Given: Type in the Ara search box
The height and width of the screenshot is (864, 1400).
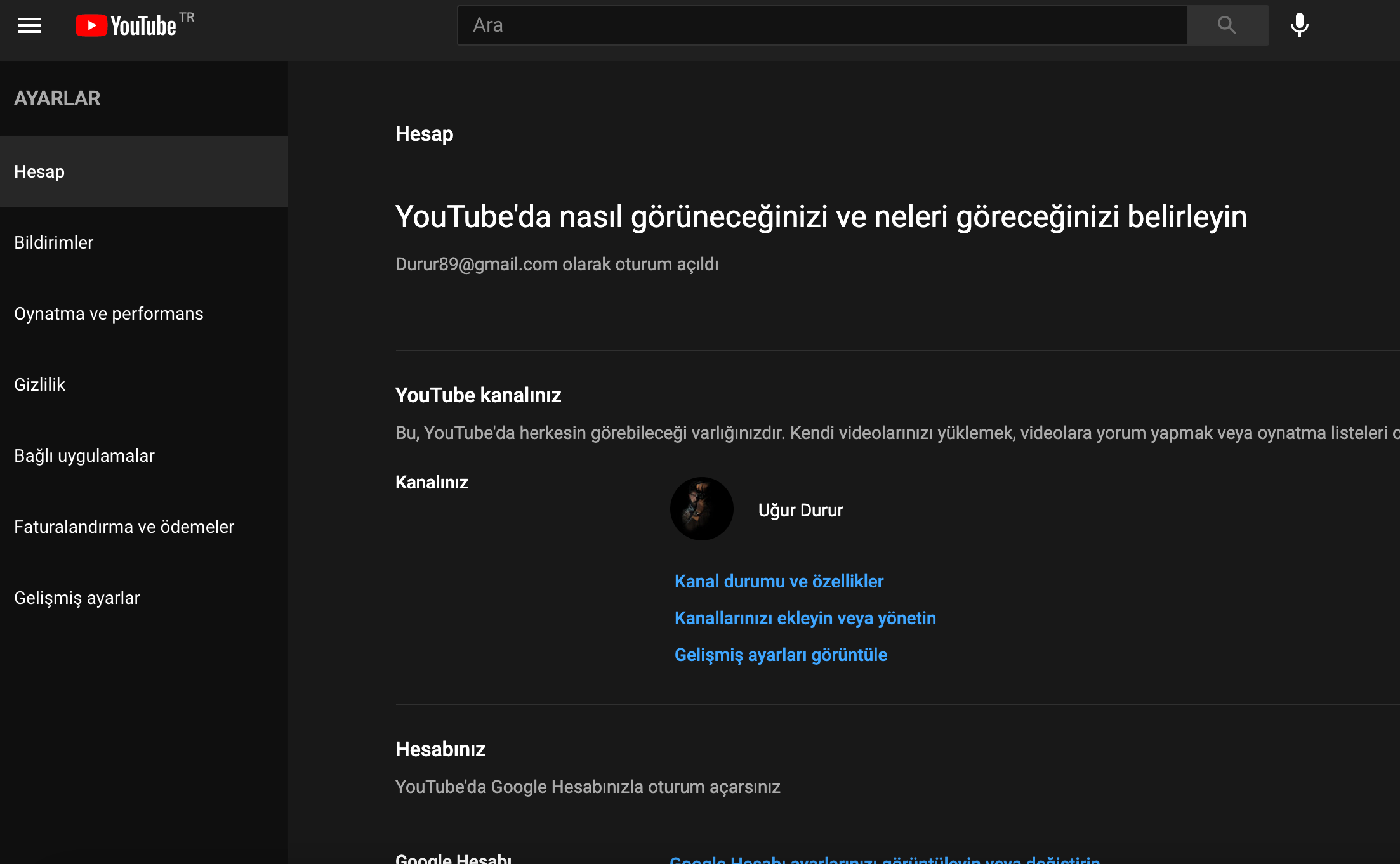Looking at the screenshot, I should [821, 25].
